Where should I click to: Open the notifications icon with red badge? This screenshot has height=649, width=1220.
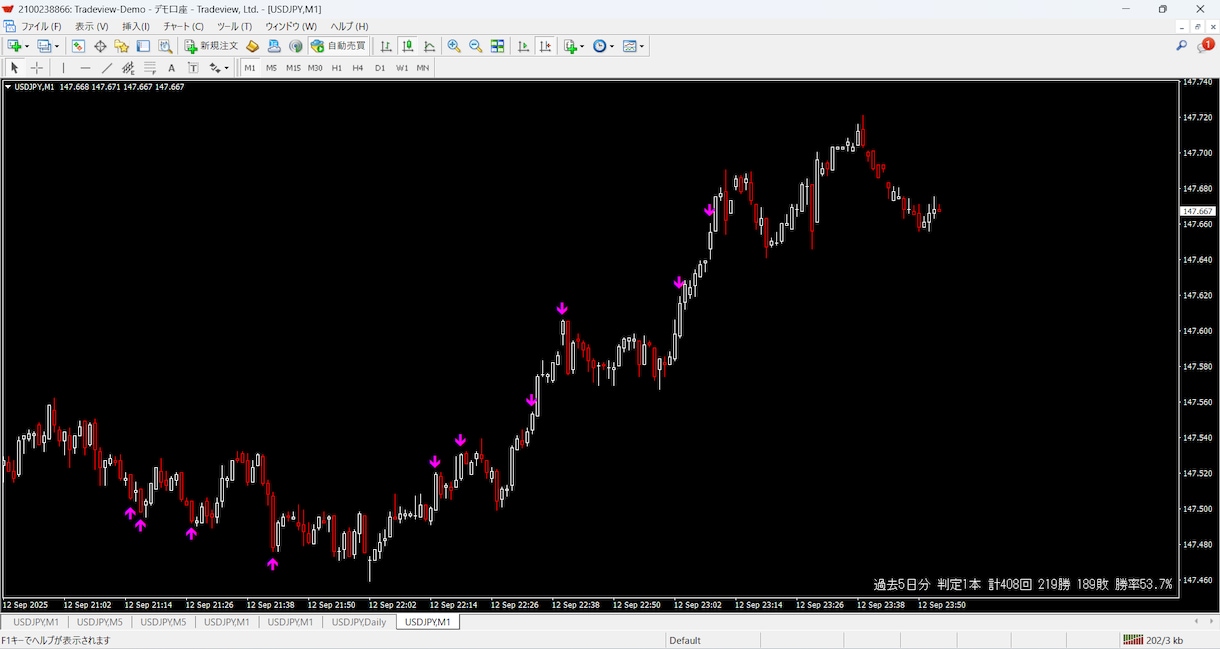[x=1205, y=46]
